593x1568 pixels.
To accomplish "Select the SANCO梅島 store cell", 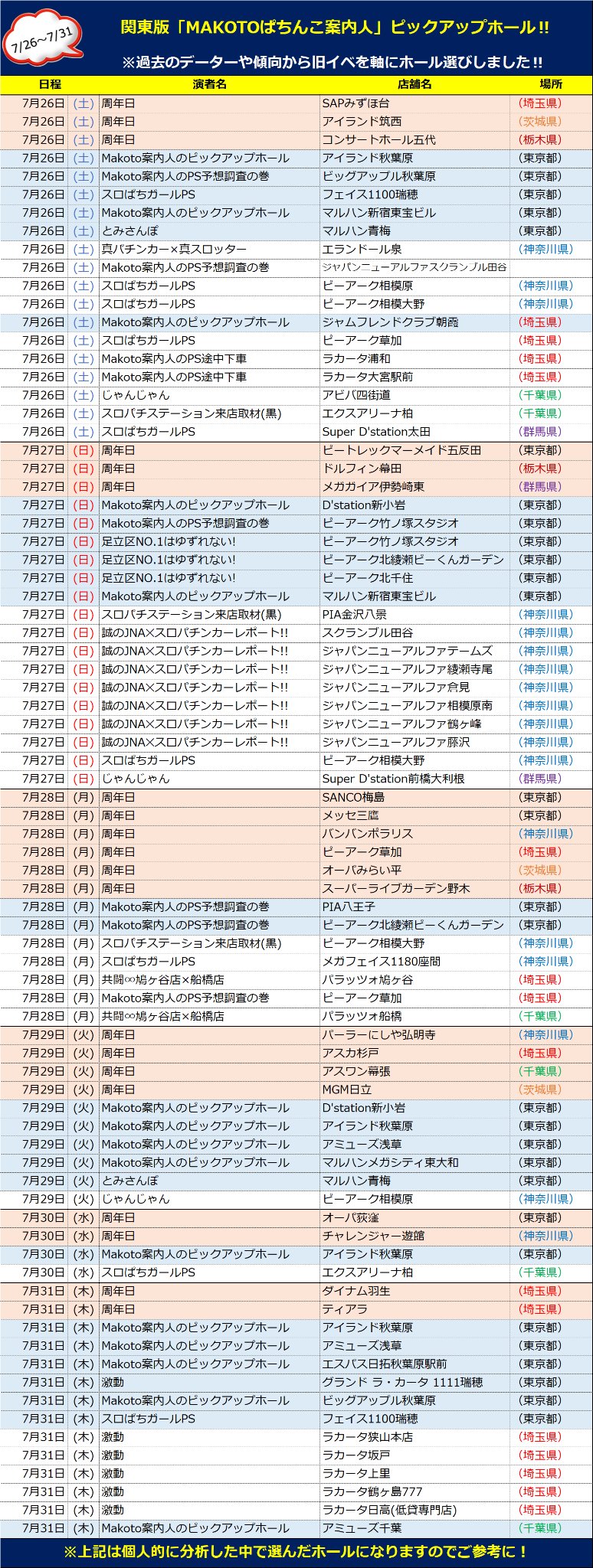I will click(x=414, y=797).
